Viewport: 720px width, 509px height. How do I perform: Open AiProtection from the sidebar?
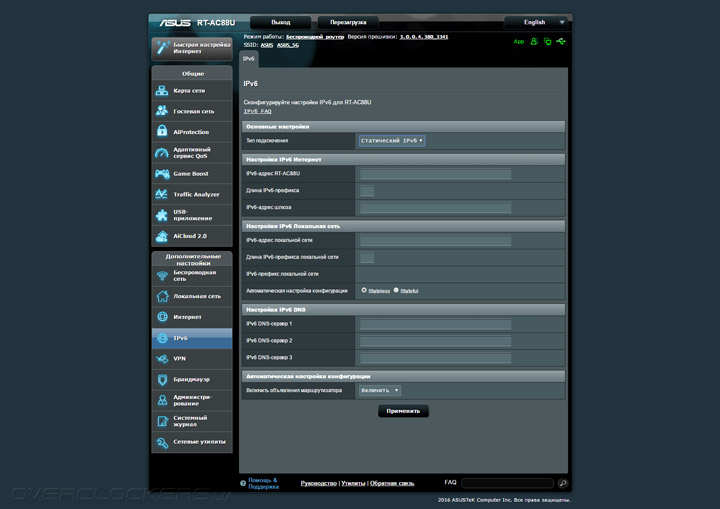[x=191, y=132]
